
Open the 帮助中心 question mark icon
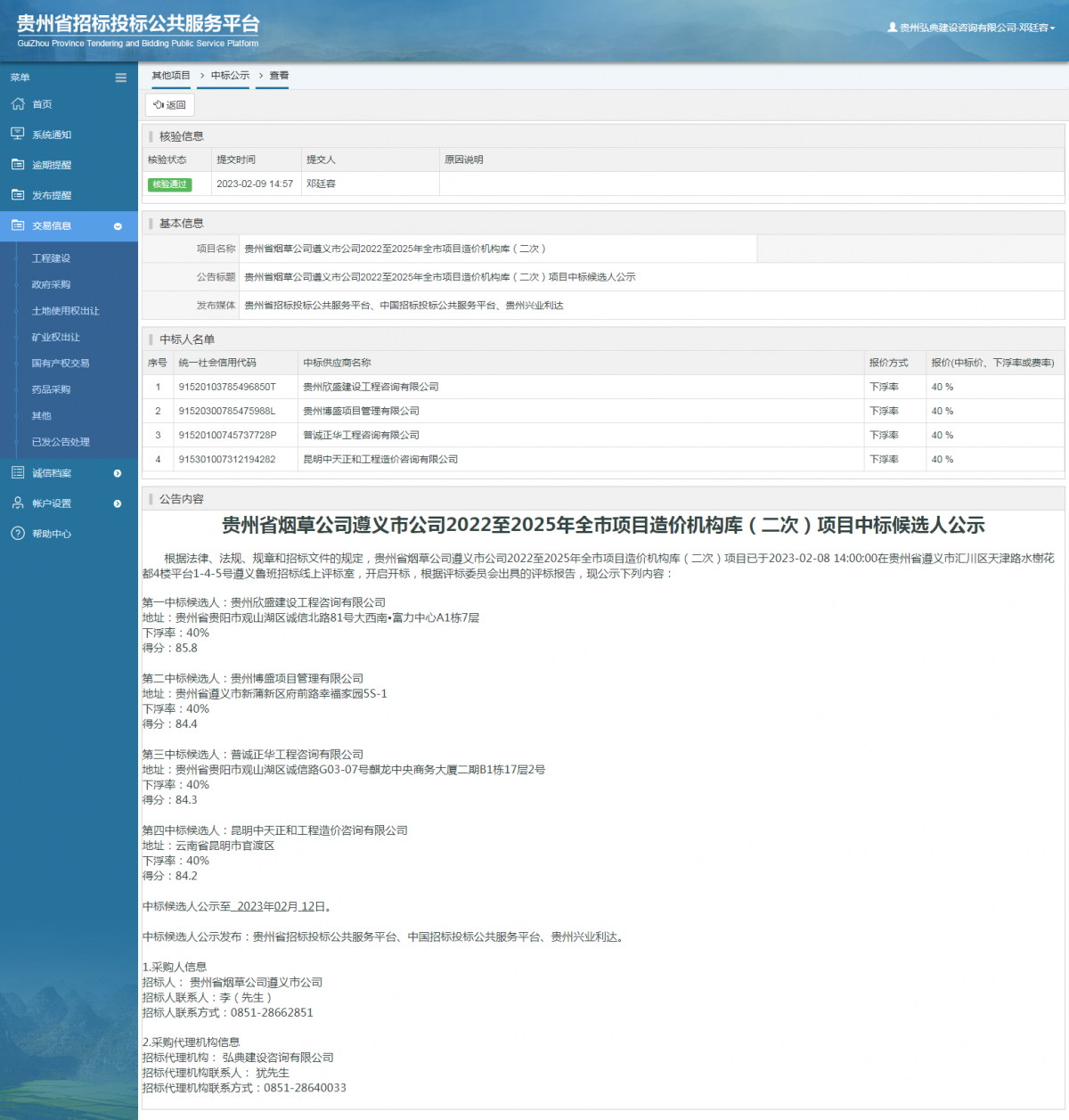(x=18, y=533)
